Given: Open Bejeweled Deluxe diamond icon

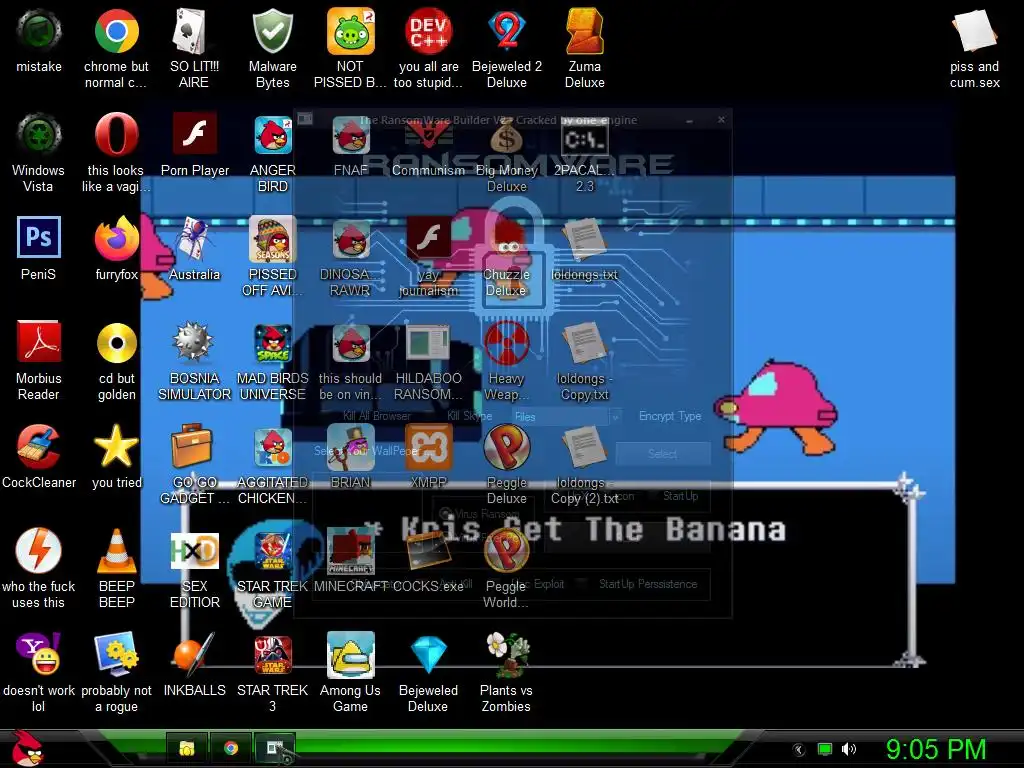Looking at the screenshot, I should [428, 654].
